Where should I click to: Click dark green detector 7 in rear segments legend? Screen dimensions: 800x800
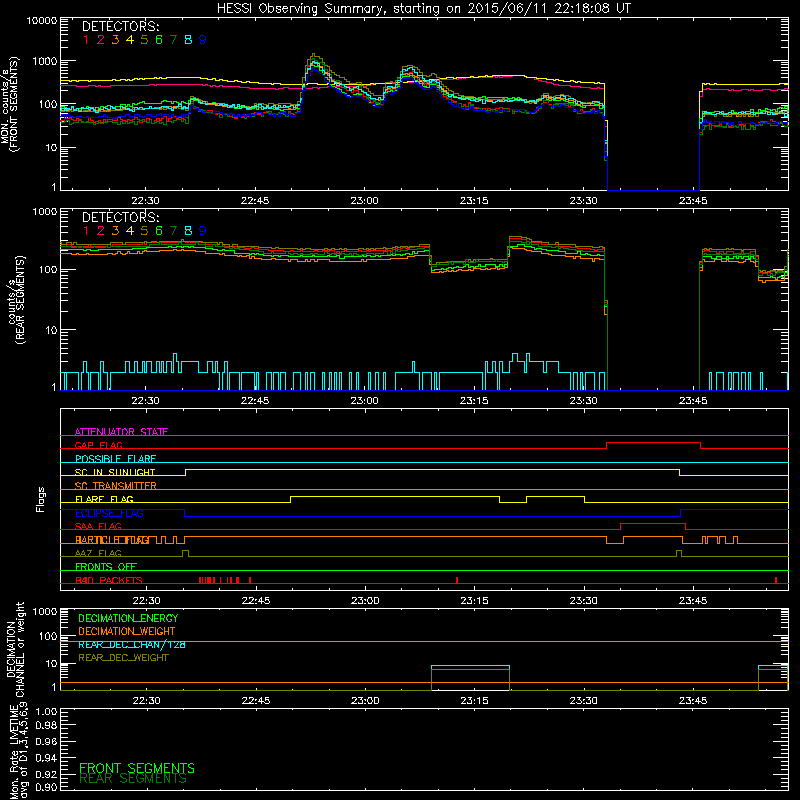[173, 231]
